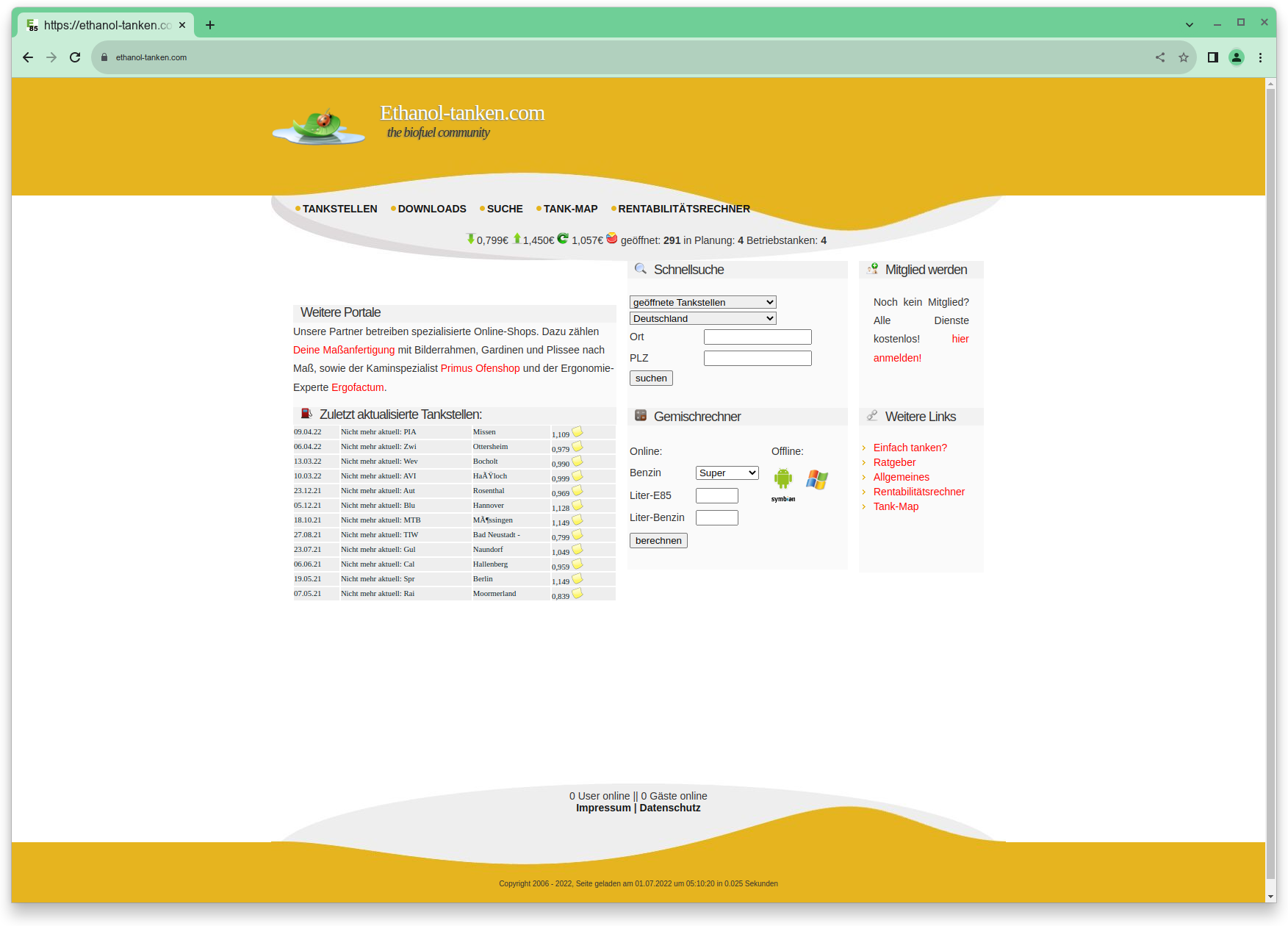Click the Ort input field
1288x926 pixels.
[758, 337]
